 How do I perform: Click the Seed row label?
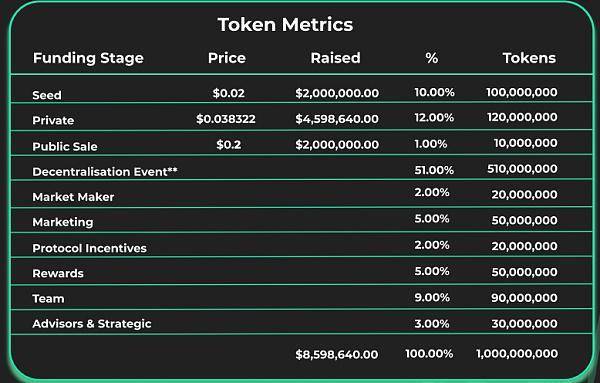click(47, 95)
